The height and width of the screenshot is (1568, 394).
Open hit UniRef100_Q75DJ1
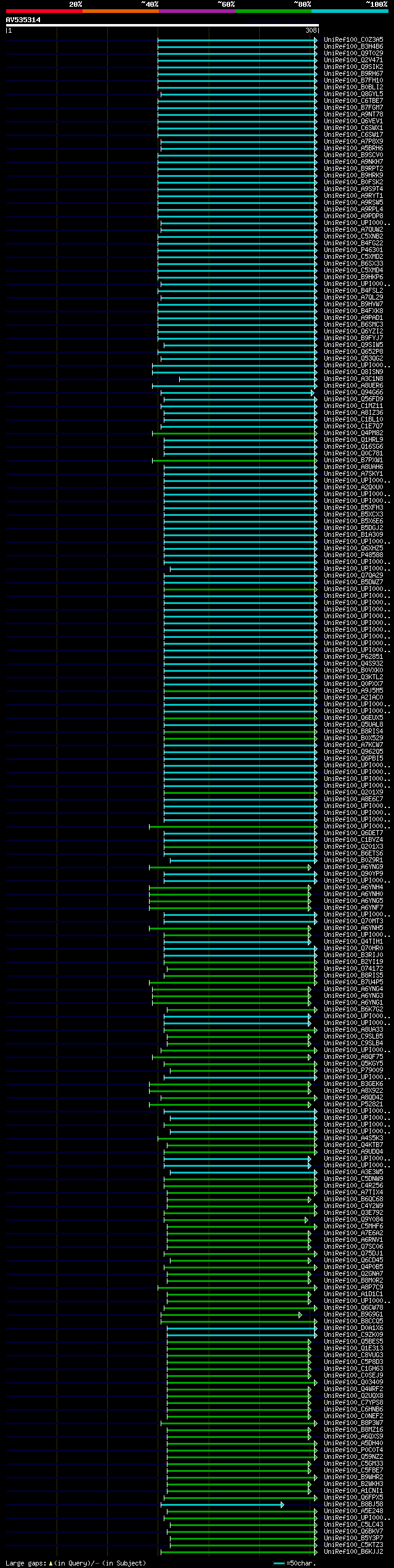[353, 1254]
